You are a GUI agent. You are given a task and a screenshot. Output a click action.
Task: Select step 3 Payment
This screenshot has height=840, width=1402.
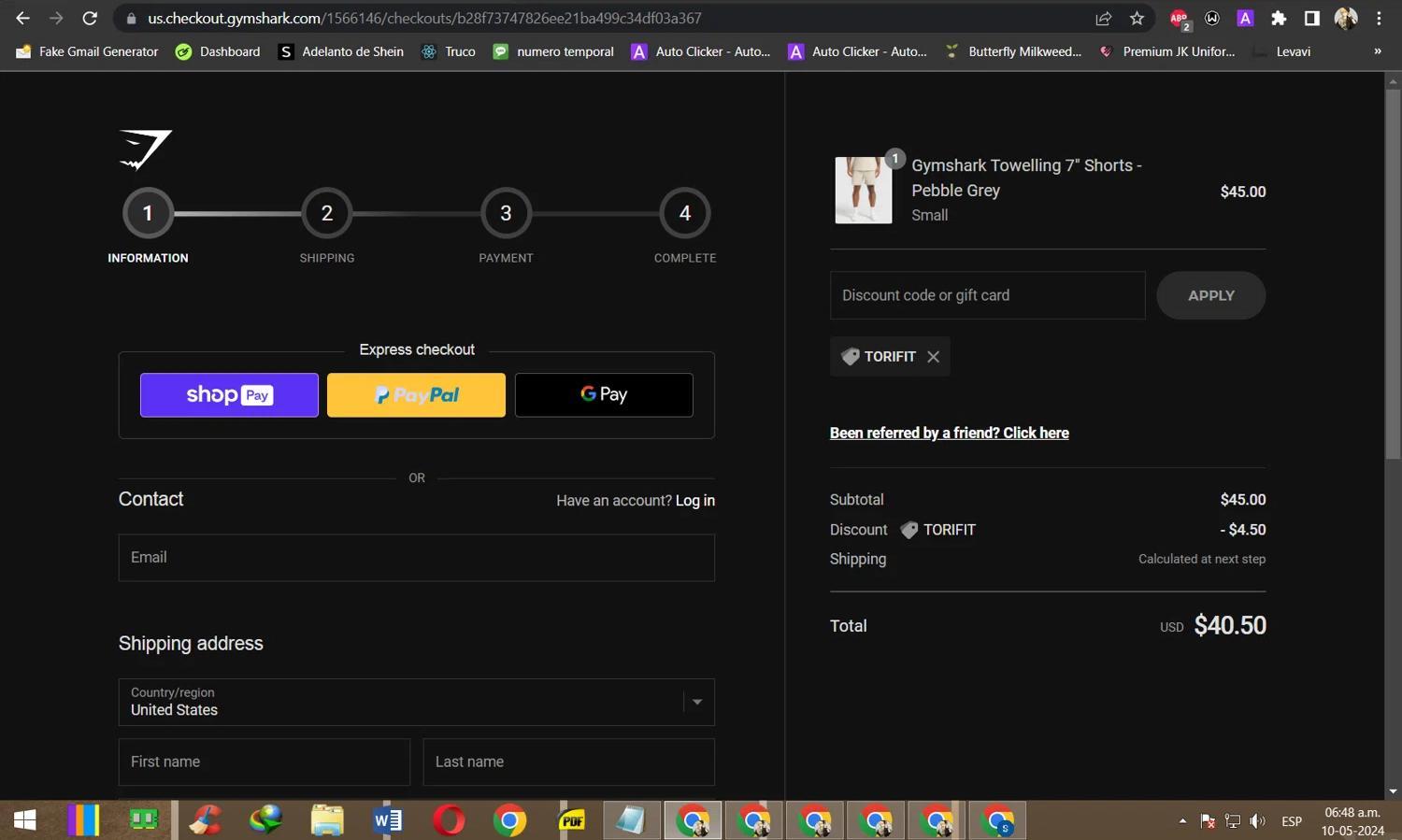coord(506,214)
